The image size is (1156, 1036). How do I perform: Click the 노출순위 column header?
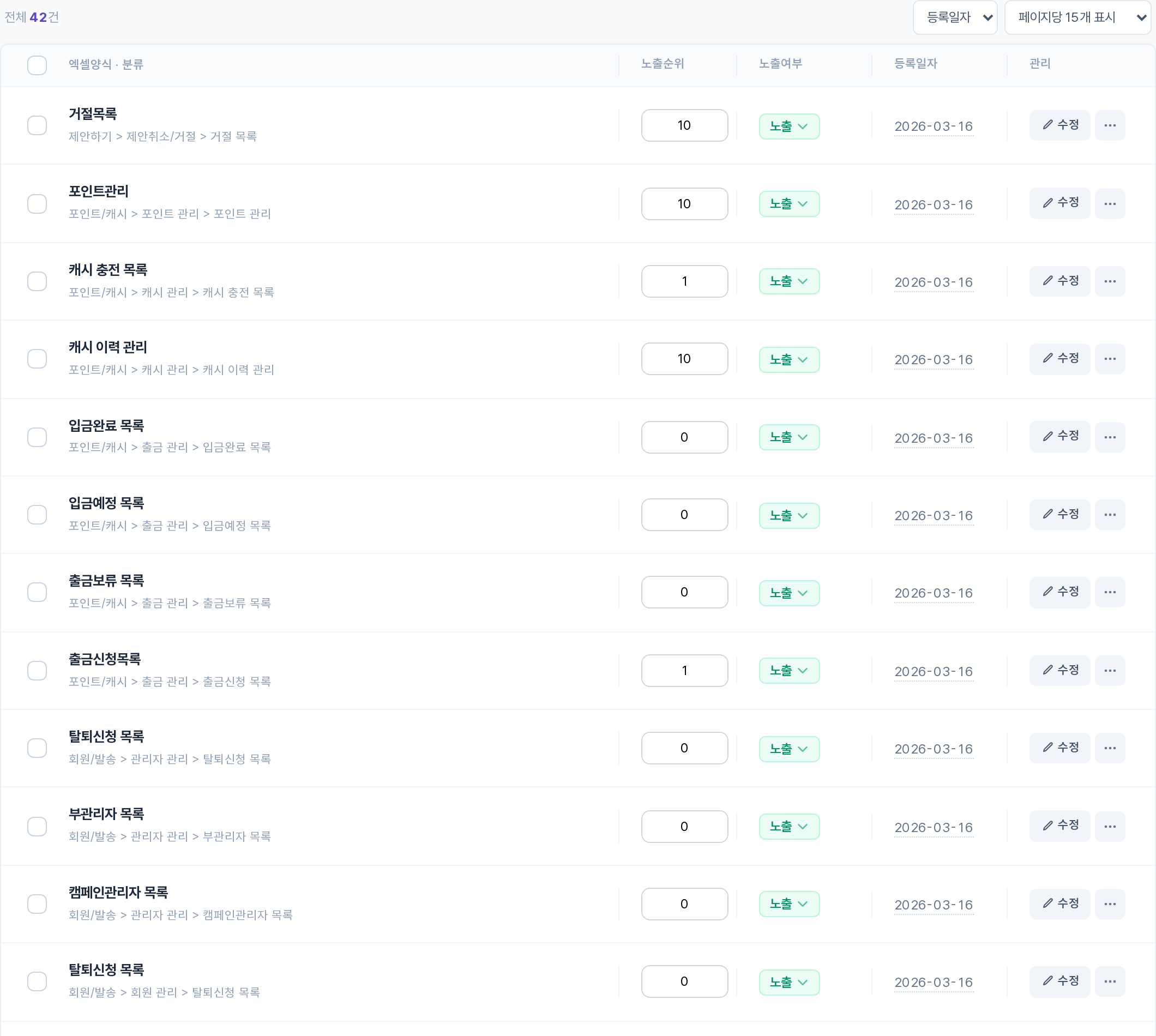[x=662, y=64]
